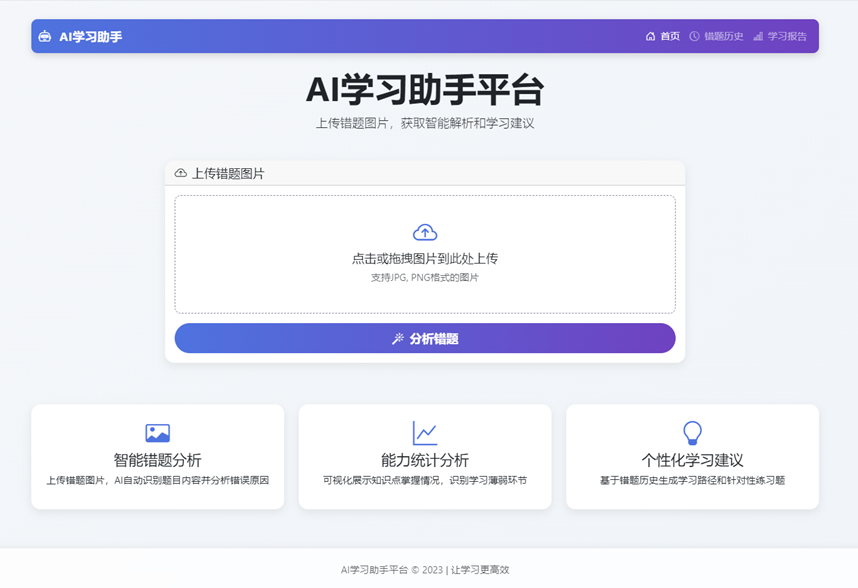Click the 分析错题 button
This screenshot has width=858, height=588.
[x=425, y=338]
